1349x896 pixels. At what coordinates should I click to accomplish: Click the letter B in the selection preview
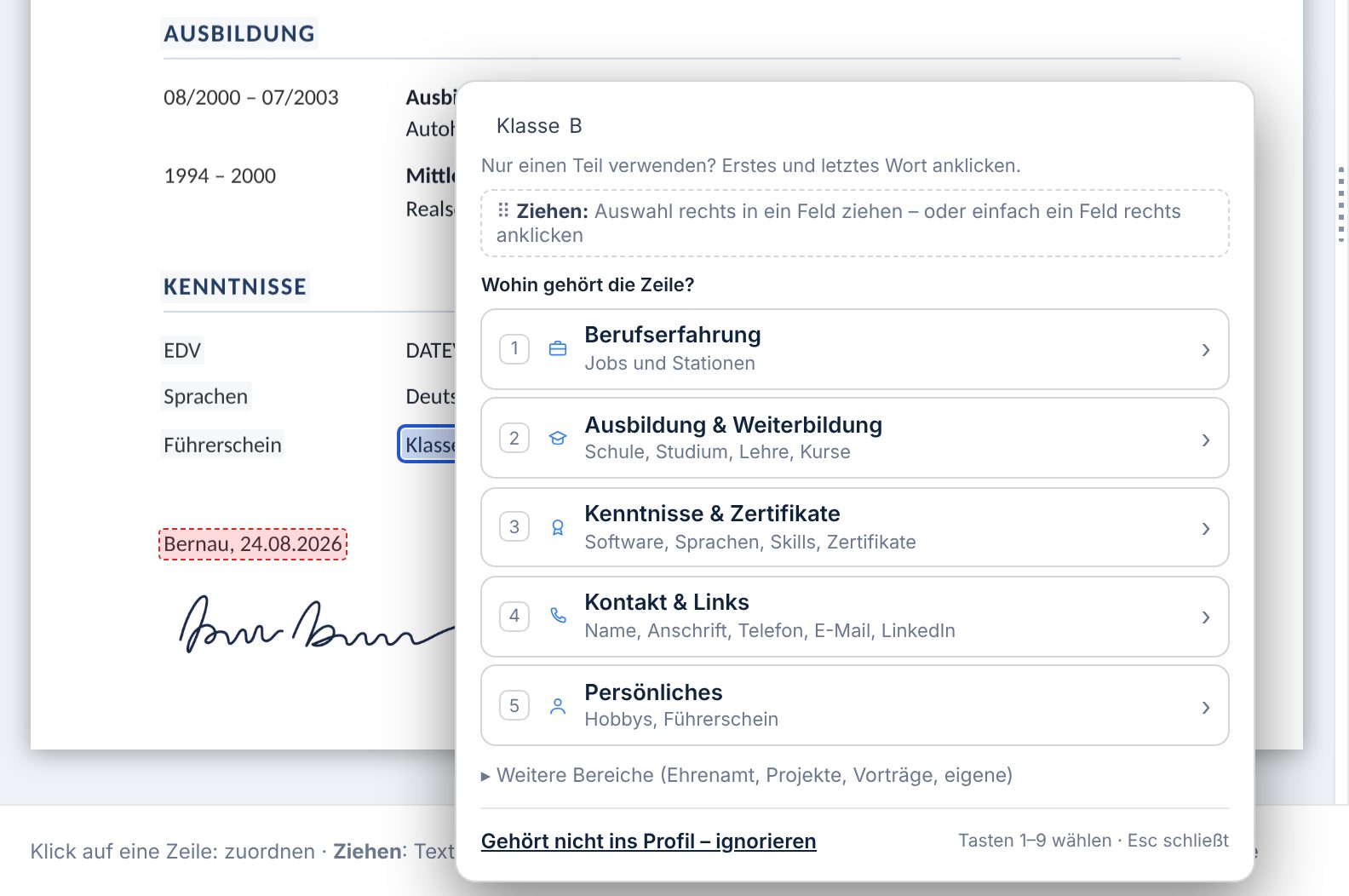pyautogui.click(x=576, y=126)
